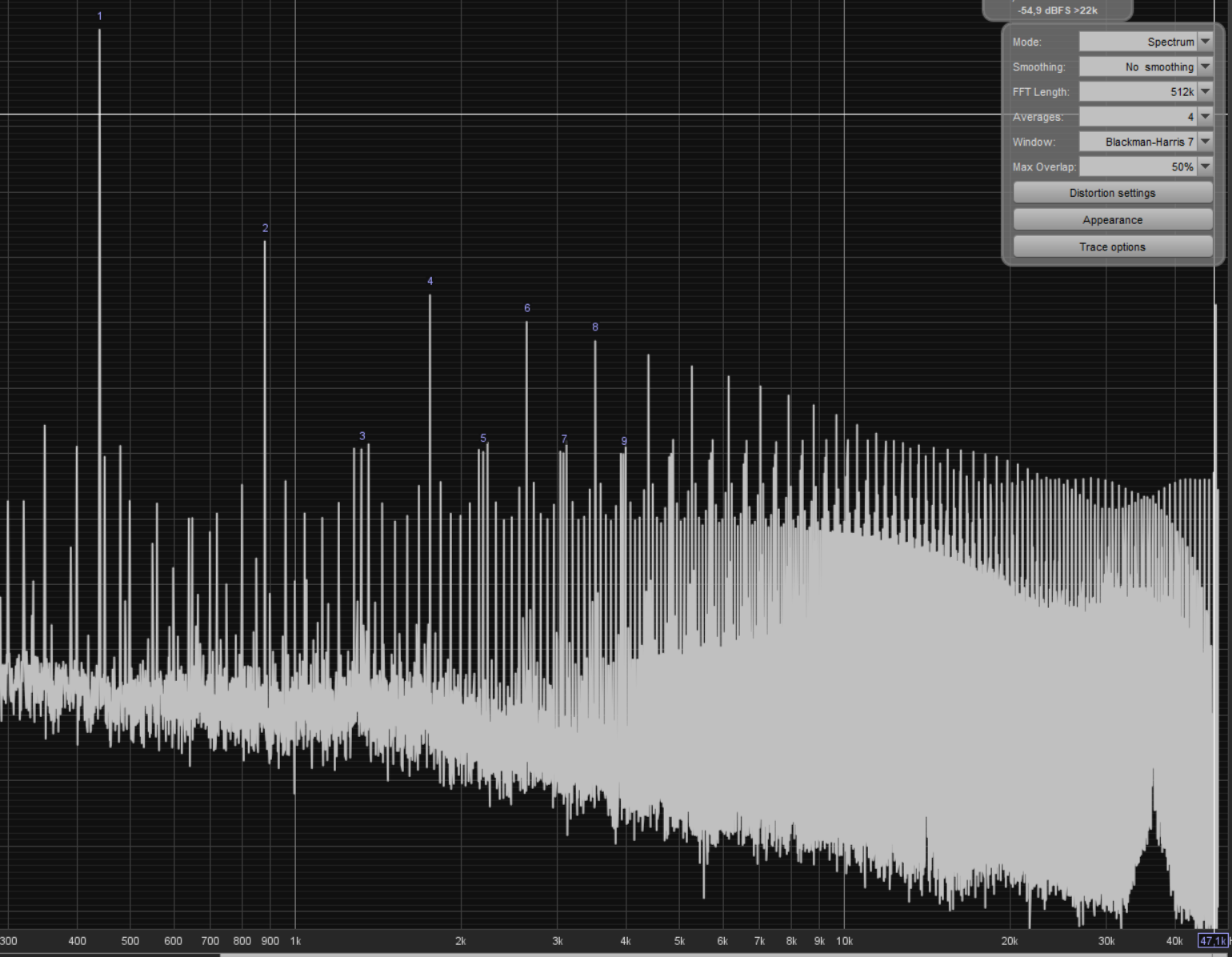Click harmonic marker label 3
The height and width of the screenshot is (957, 1232).
point(362,436)
